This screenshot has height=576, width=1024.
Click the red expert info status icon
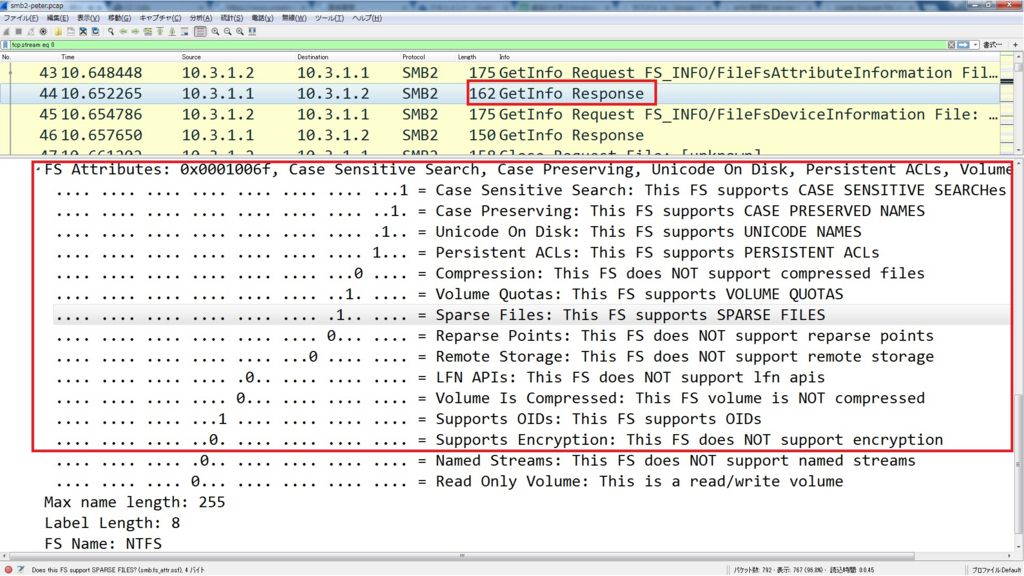(x=8, y=570)
